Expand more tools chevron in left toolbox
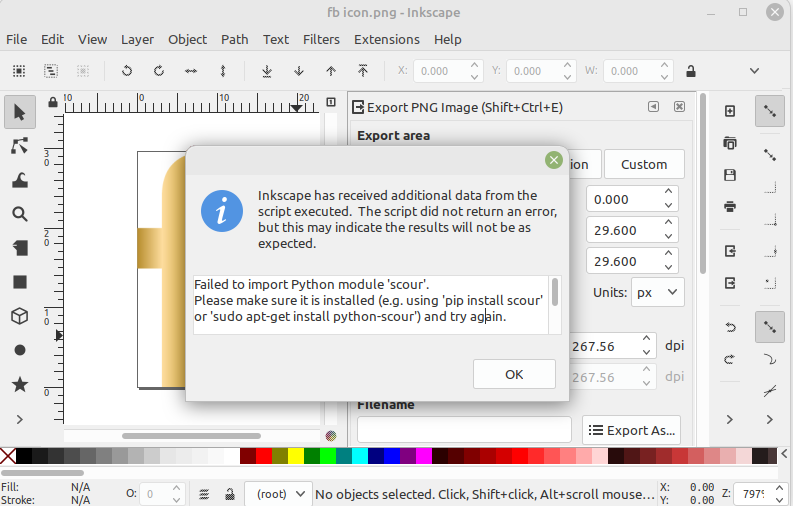 [19, 419]
